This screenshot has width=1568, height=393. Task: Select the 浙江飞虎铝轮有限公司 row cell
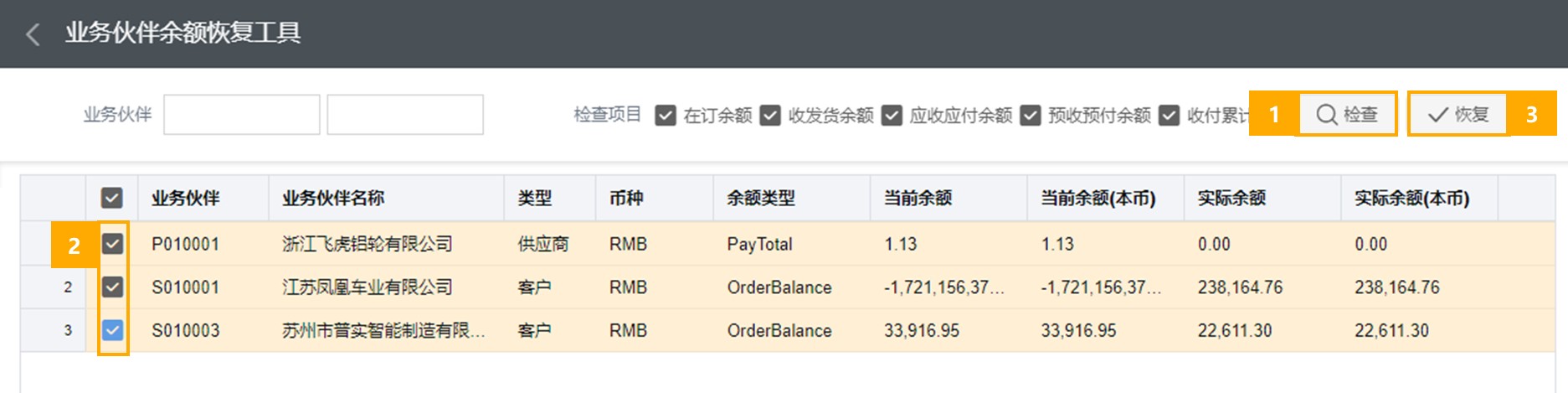pos(386,244)
